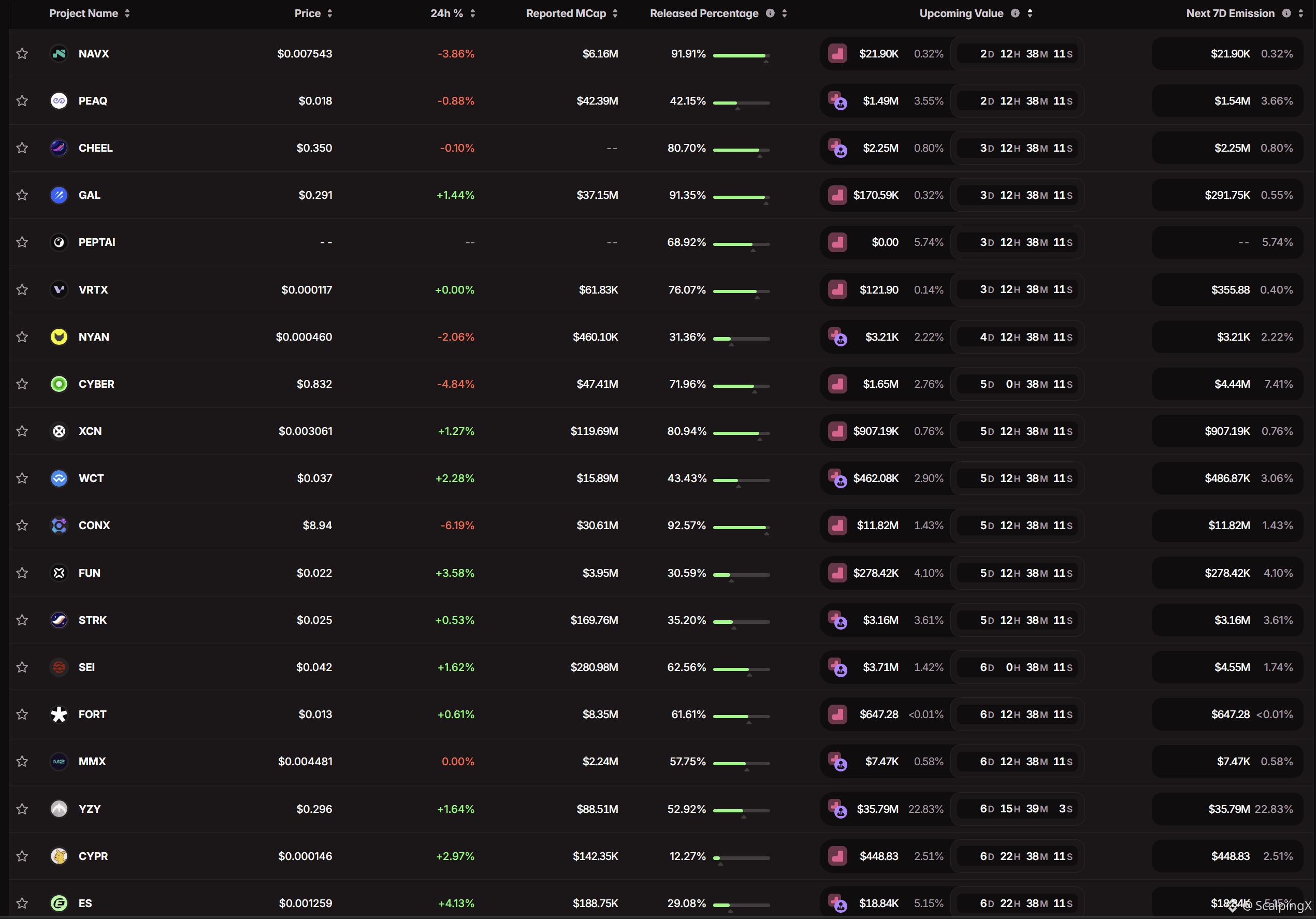The image size is (1316, 919).
Task: Click the CYBER green circle logo
Action: [59, 384]
